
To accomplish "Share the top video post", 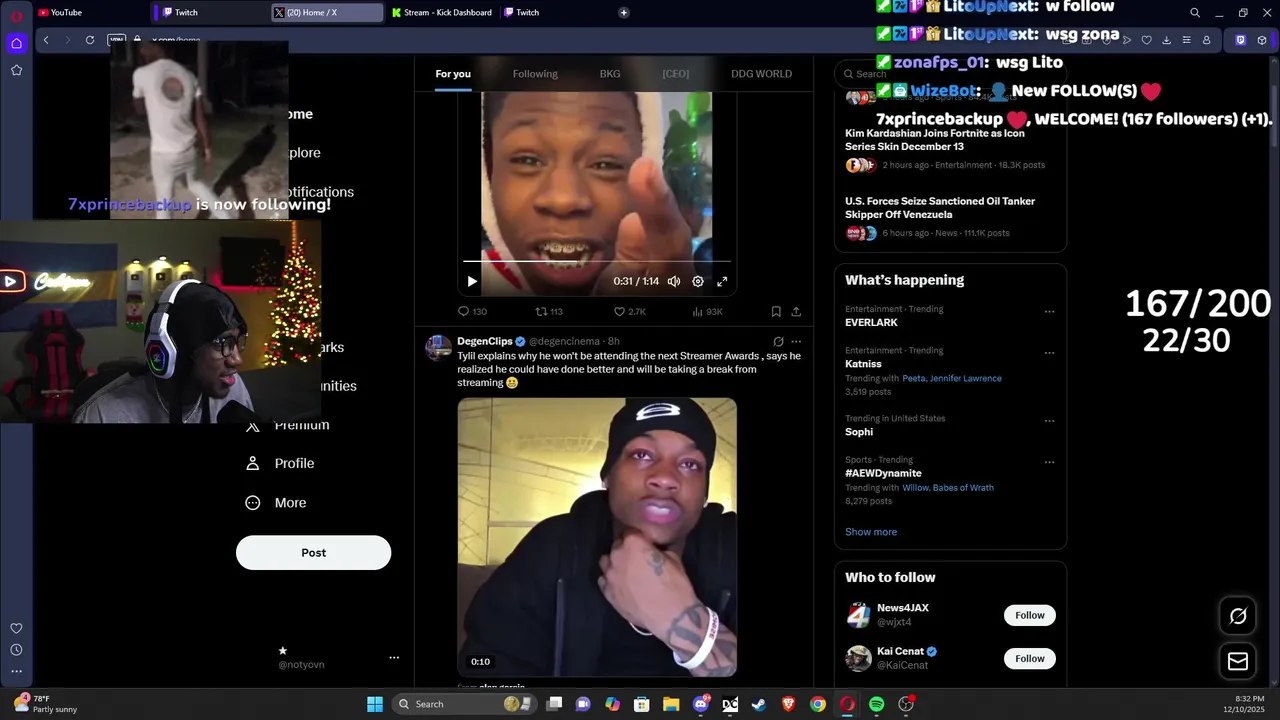I will click(x=796, y=311).
